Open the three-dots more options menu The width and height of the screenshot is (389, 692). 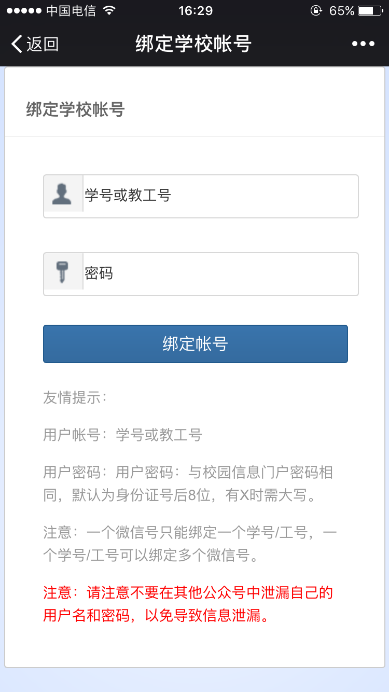(x=363, y=44)
